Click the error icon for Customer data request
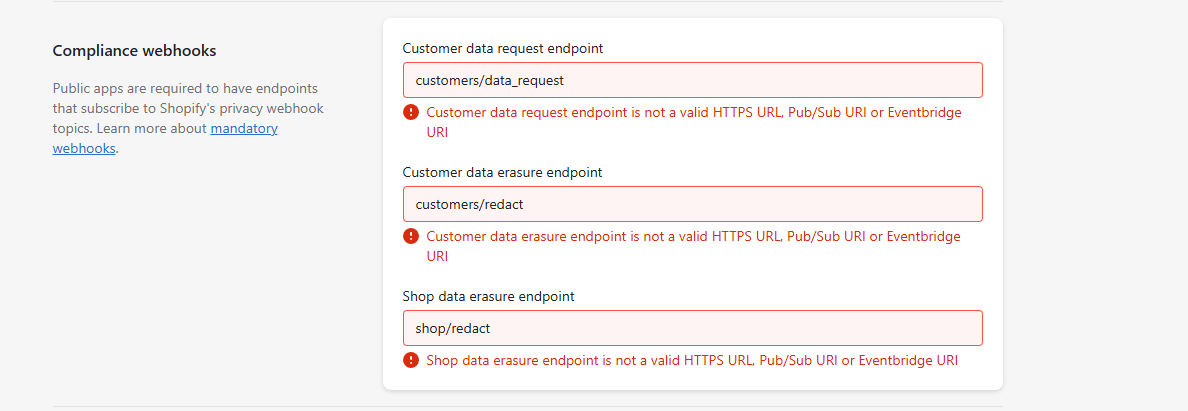Viewport: 1188px width, 411px height. pos(411,112)
